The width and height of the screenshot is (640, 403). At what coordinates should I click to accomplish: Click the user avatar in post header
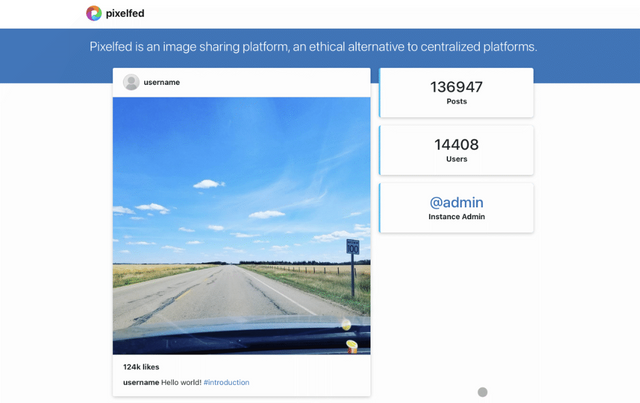pyautogui.click(x=131, y=82)
